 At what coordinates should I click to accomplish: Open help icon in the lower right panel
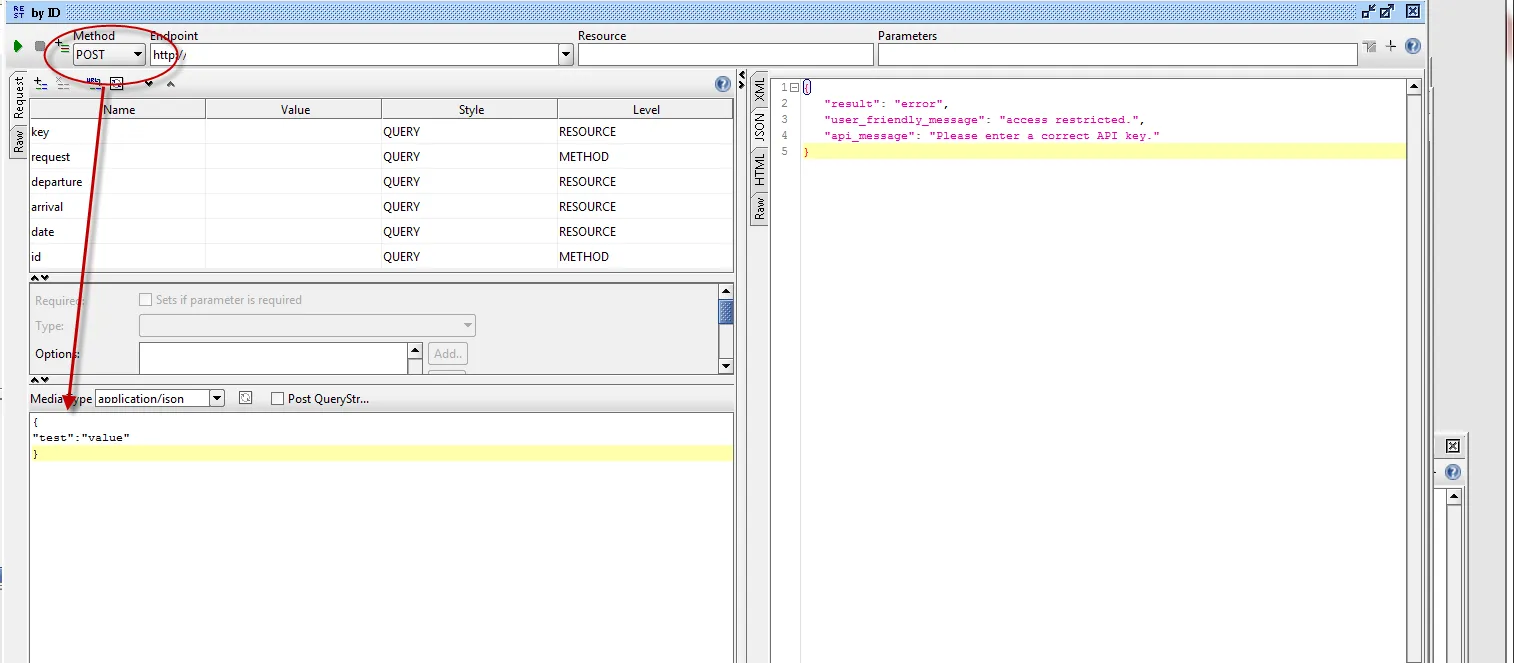point(1453,472)
